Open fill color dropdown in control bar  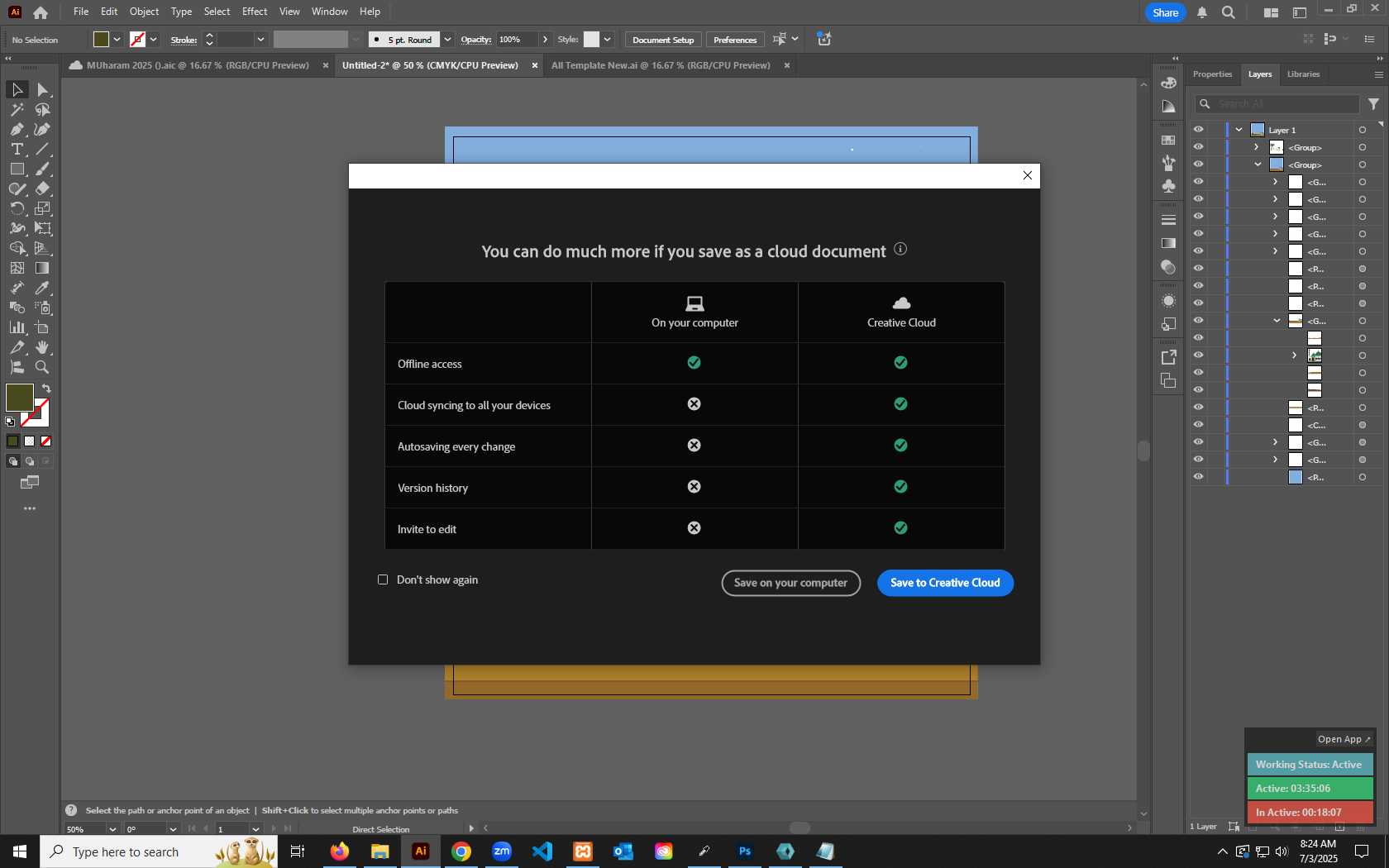pos(117,40)
